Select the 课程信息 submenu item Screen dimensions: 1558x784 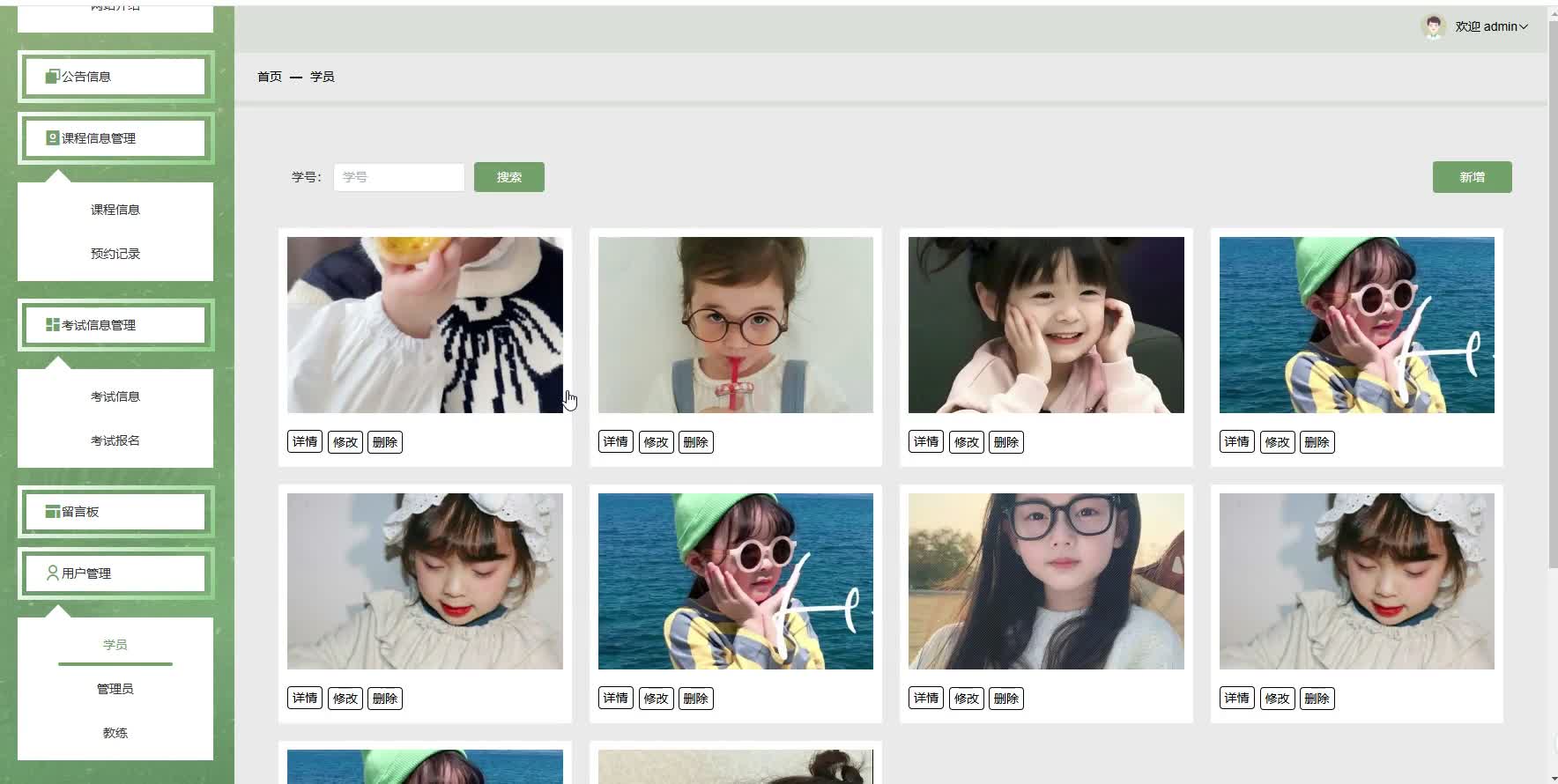tap(115, 210)
